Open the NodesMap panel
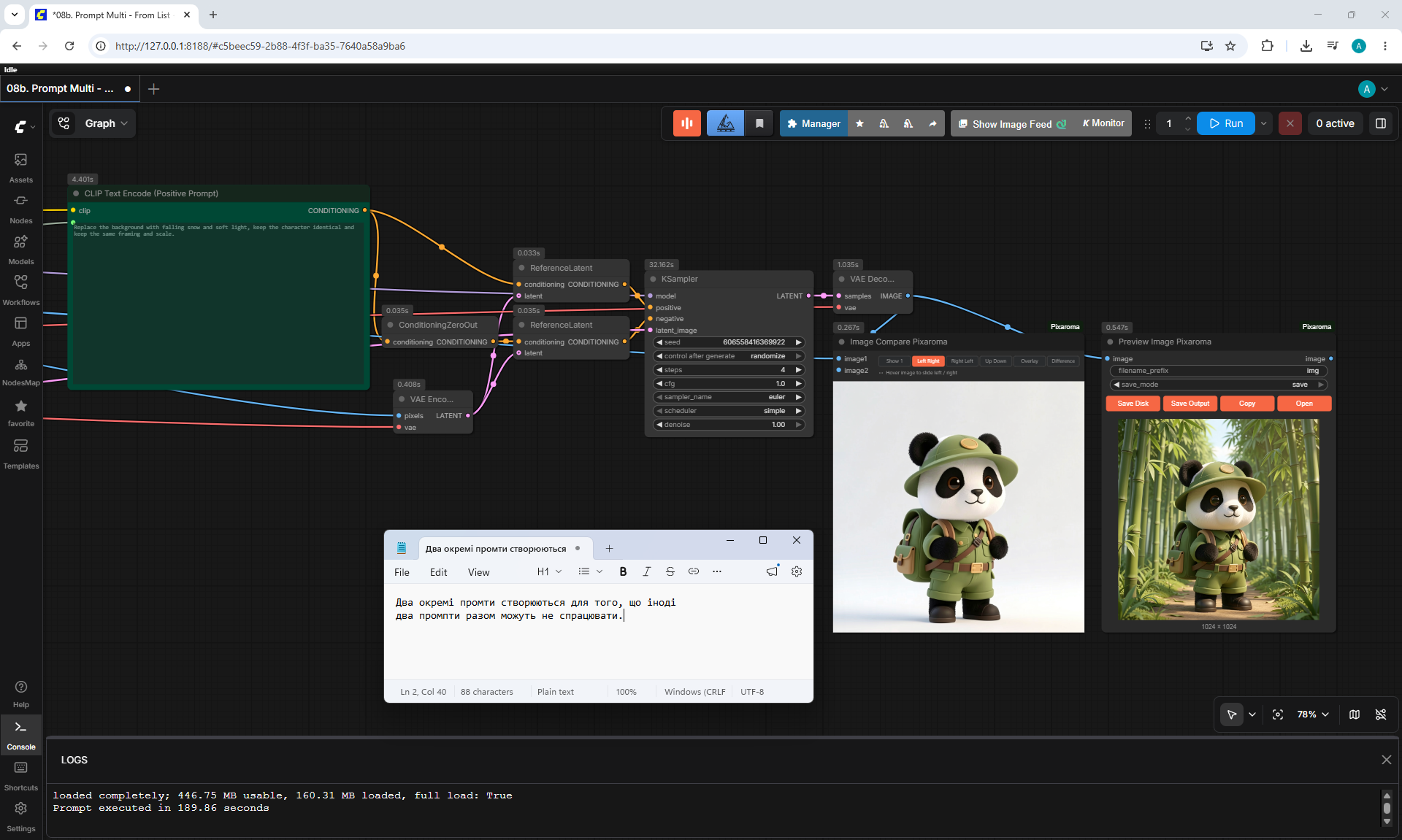 (x=21, y=371)
